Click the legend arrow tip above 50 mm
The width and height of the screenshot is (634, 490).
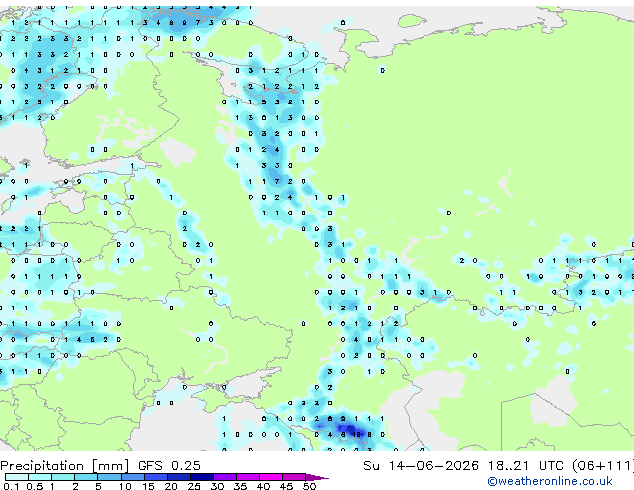point(317,477)
